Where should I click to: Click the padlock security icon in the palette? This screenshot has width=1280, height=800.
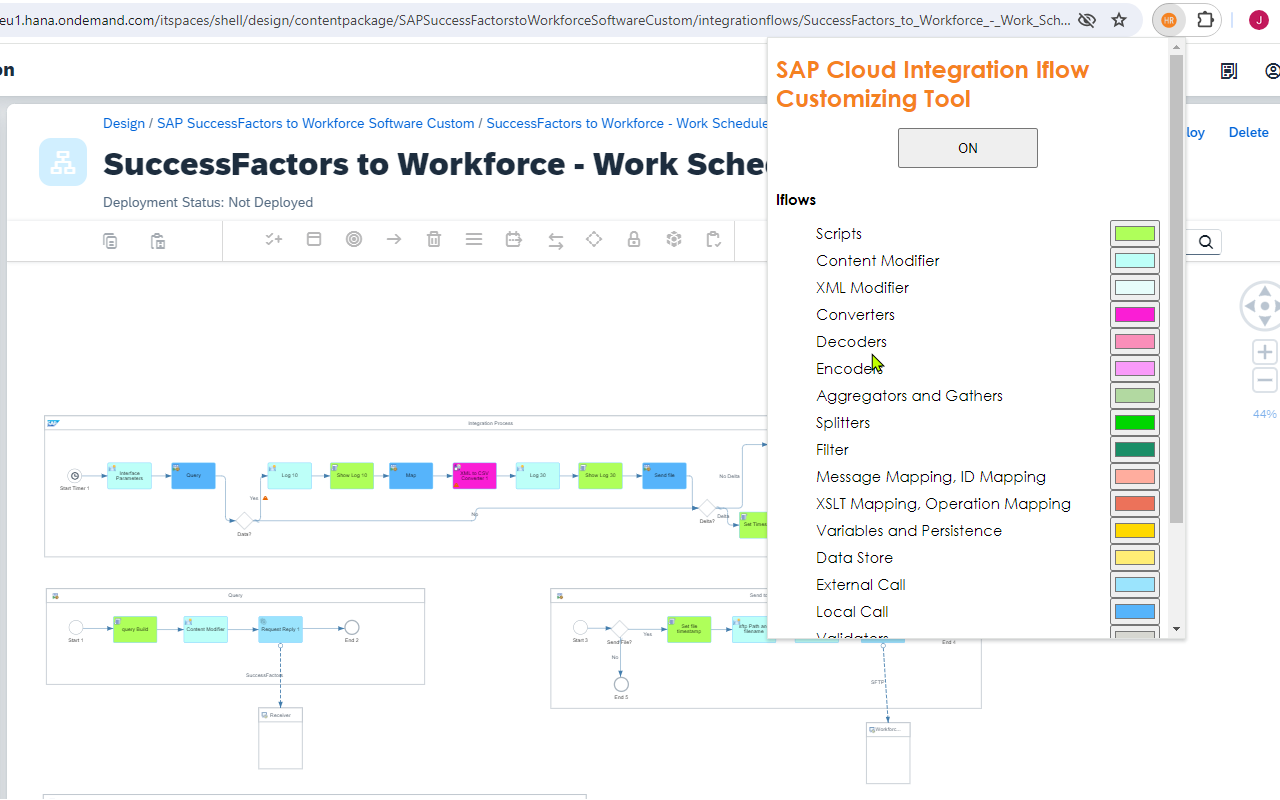(x=634, y=240)
